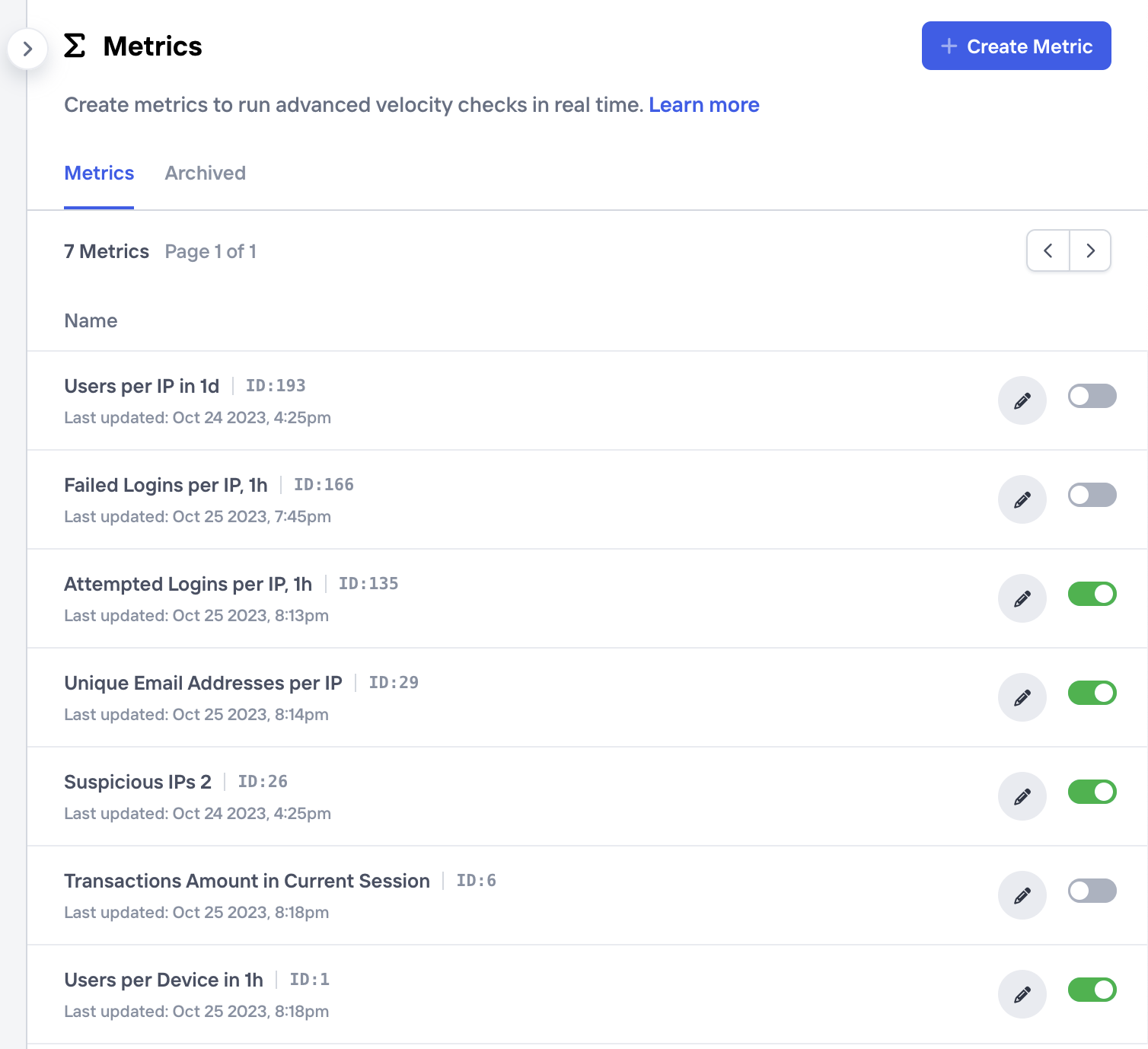This screenshot has width=1148, height=1049.
Task: Open the Learn more link
Action: click(704, 105)
